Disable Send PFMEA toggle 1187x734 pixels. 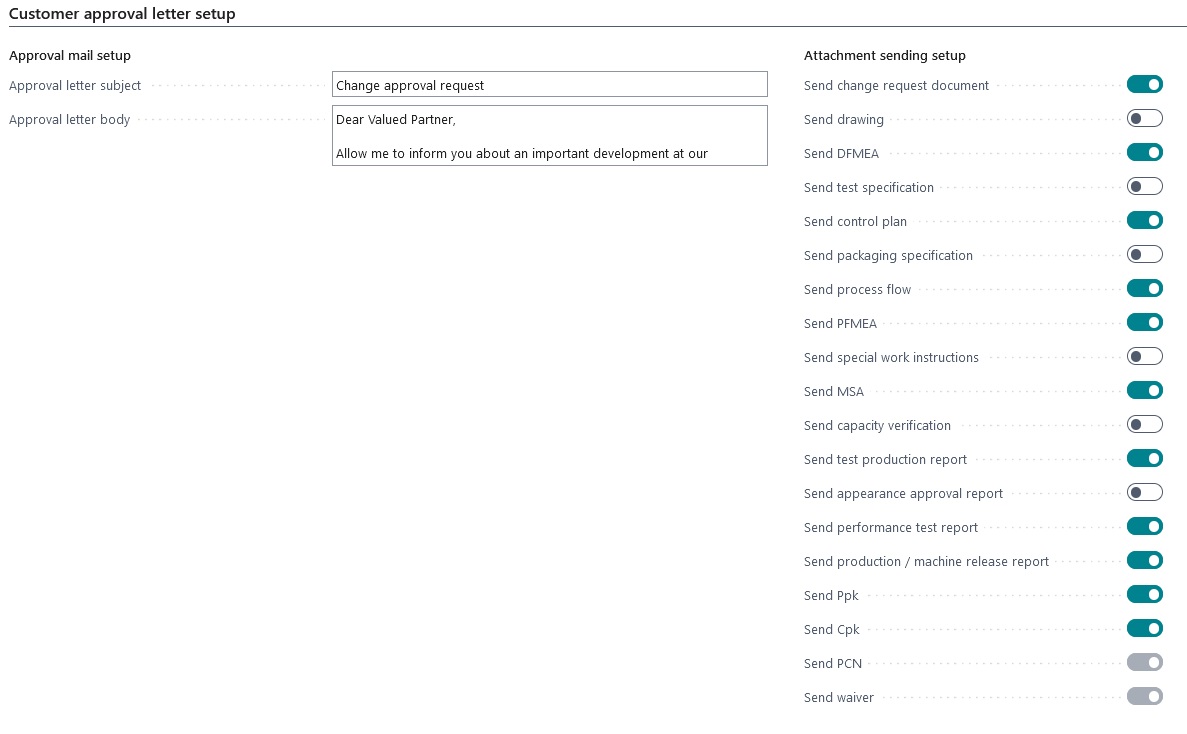[x=1144, y=323]
